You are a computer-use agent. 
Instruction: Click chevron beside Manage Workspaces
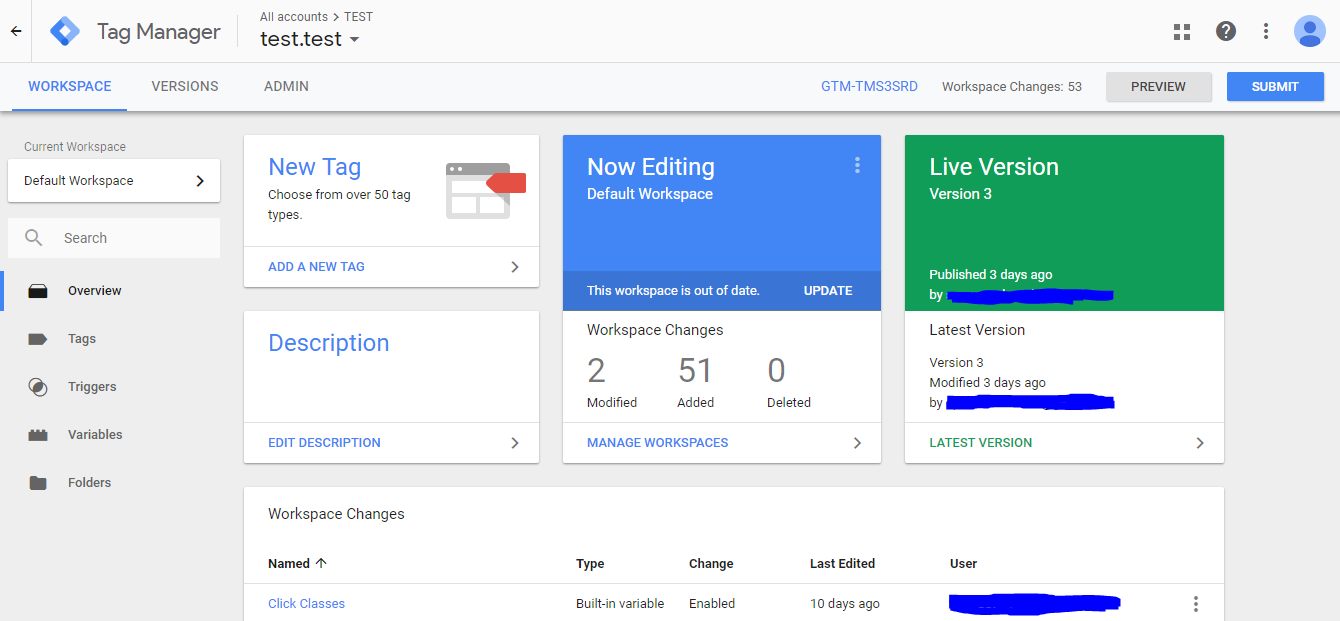pyautogui.click(x=857, y=443)
